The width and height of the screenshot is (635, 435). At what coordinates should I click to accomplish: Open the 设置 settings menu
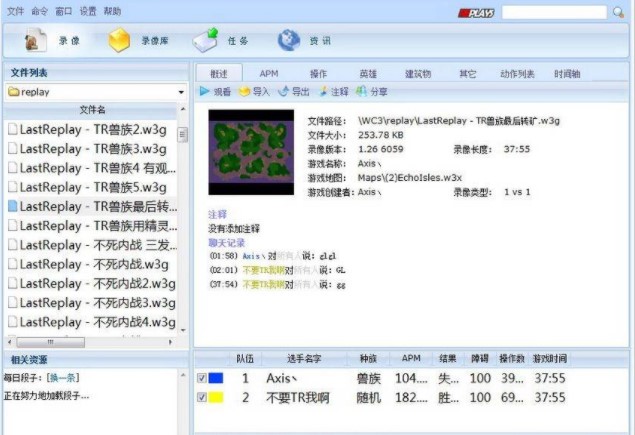[88, 12]
